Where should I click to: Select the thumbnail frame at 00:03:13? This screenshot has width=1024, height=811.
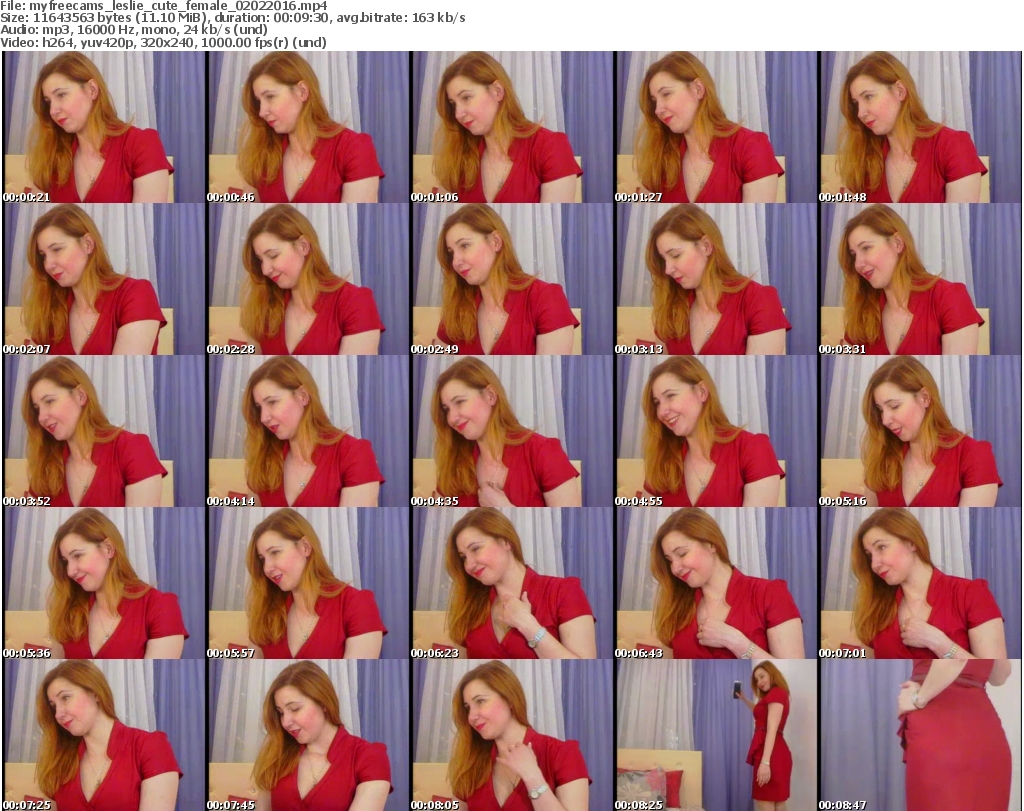pos(716,279)
